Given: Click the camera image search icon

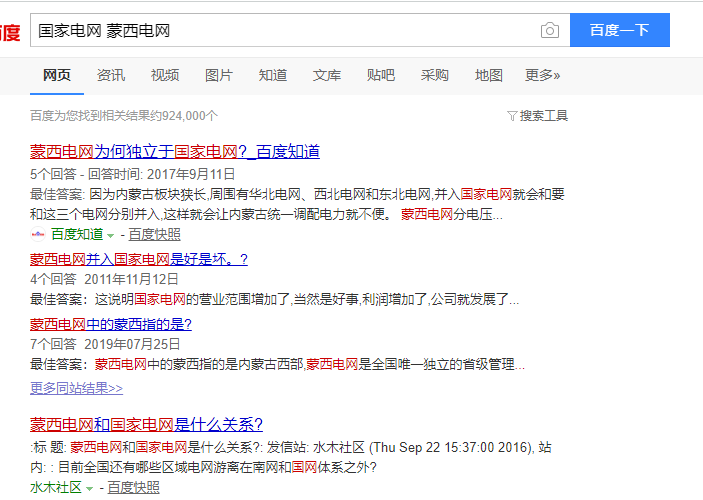Looking at the screenshot, I should tap(550, 30).
